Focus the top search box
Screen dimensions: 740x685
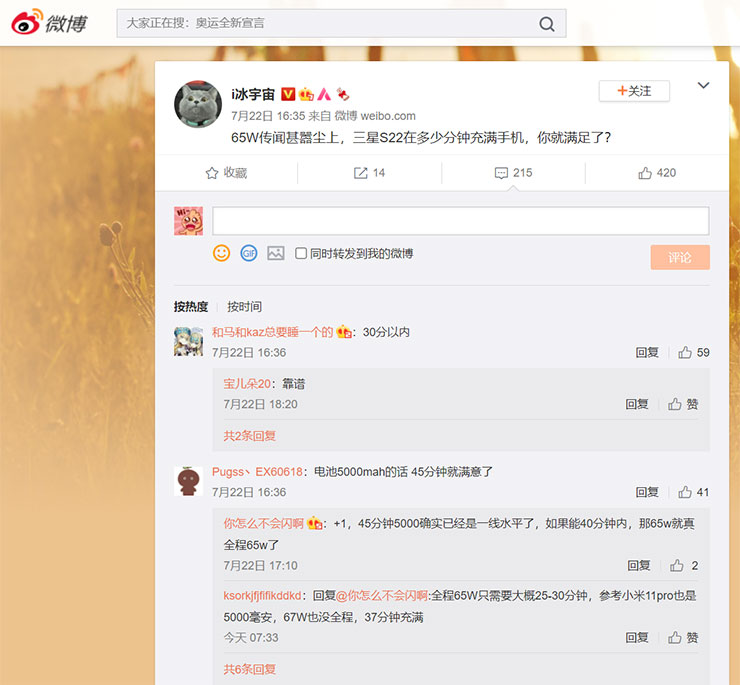click(341, 23)
